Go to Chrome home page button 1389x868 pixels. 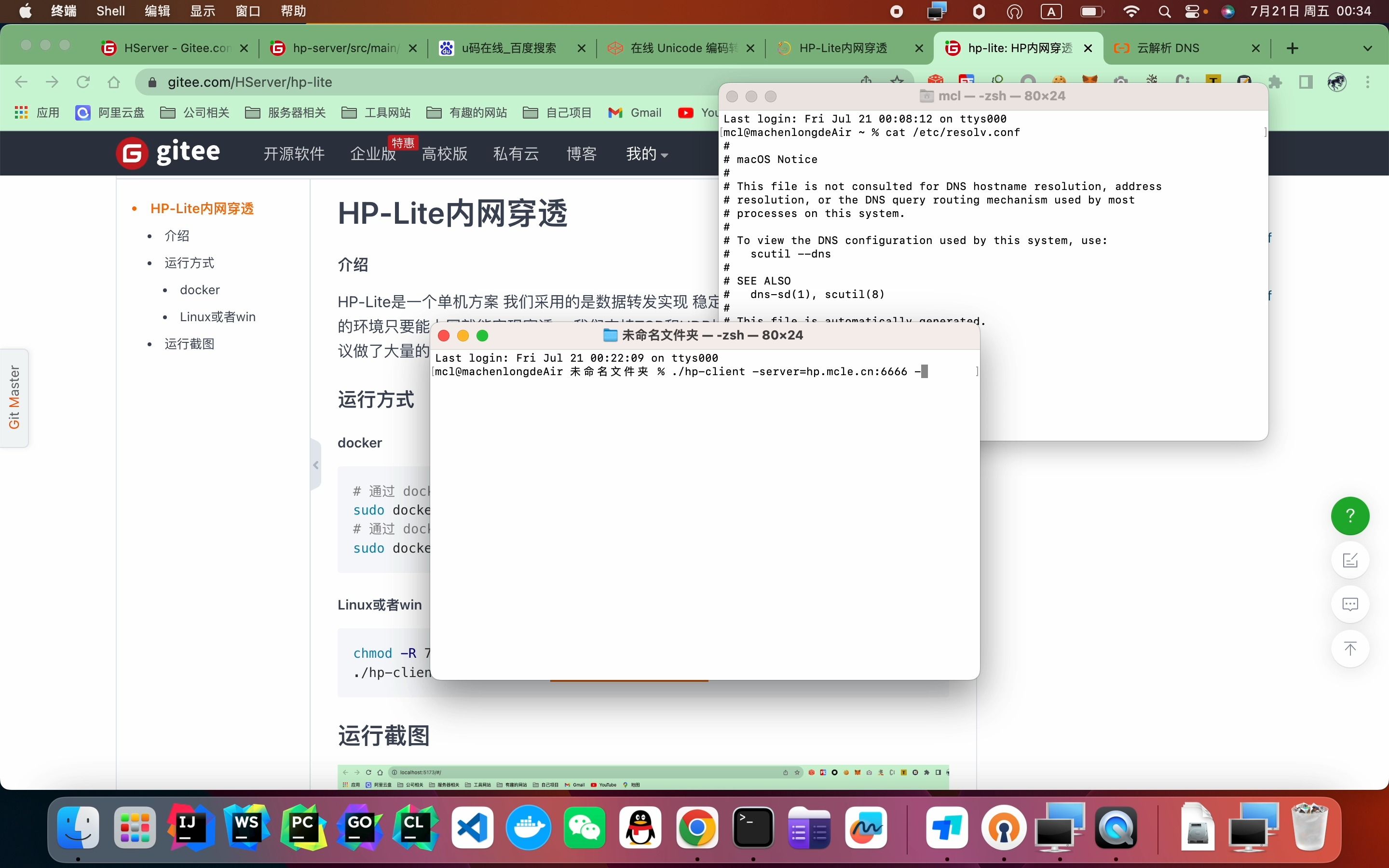(x=114, y=82)
